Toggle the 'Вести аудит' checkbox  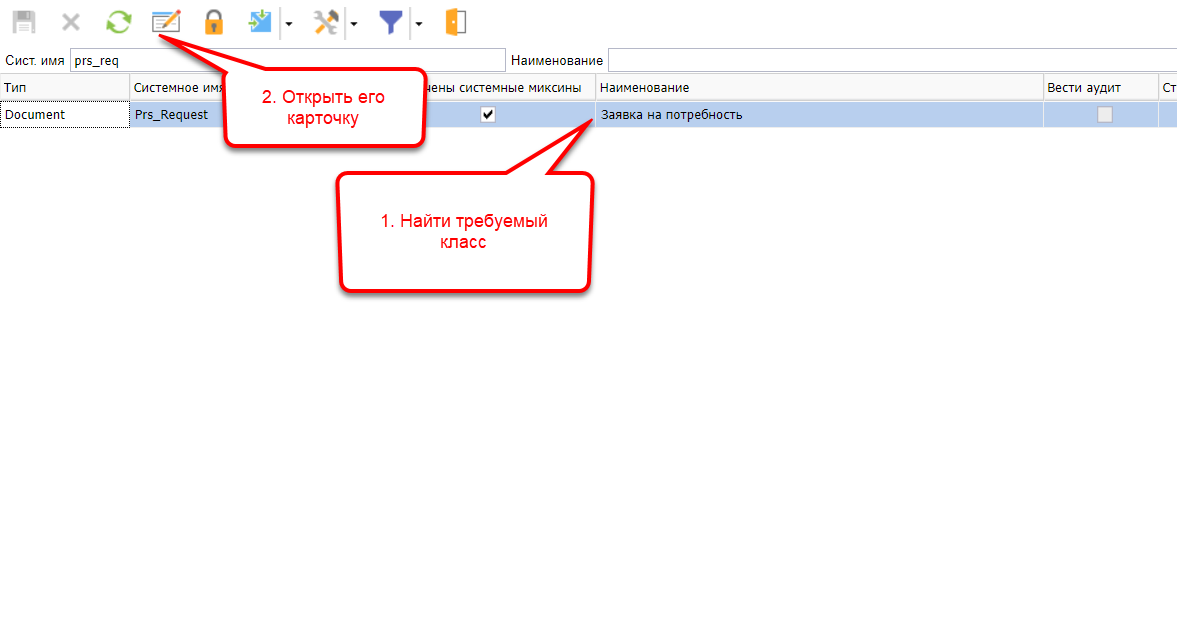tap(1104, 115)
